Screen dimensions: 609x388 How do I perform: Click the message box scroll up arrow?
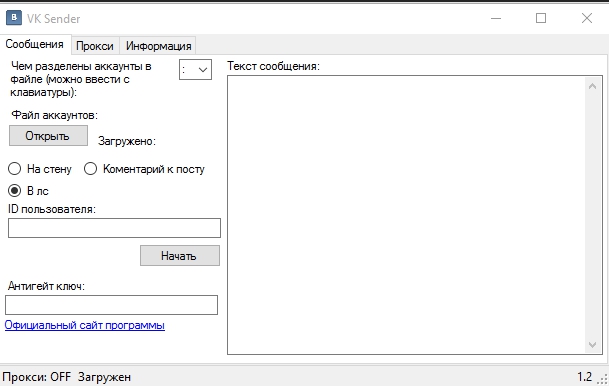[x=592, y=86]
